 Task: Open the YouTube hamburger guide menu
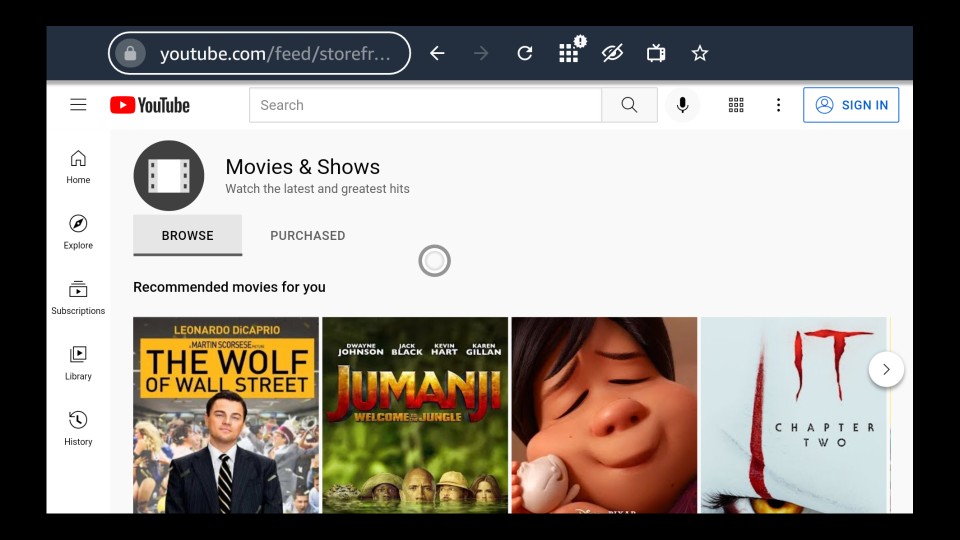click(78, 105)
